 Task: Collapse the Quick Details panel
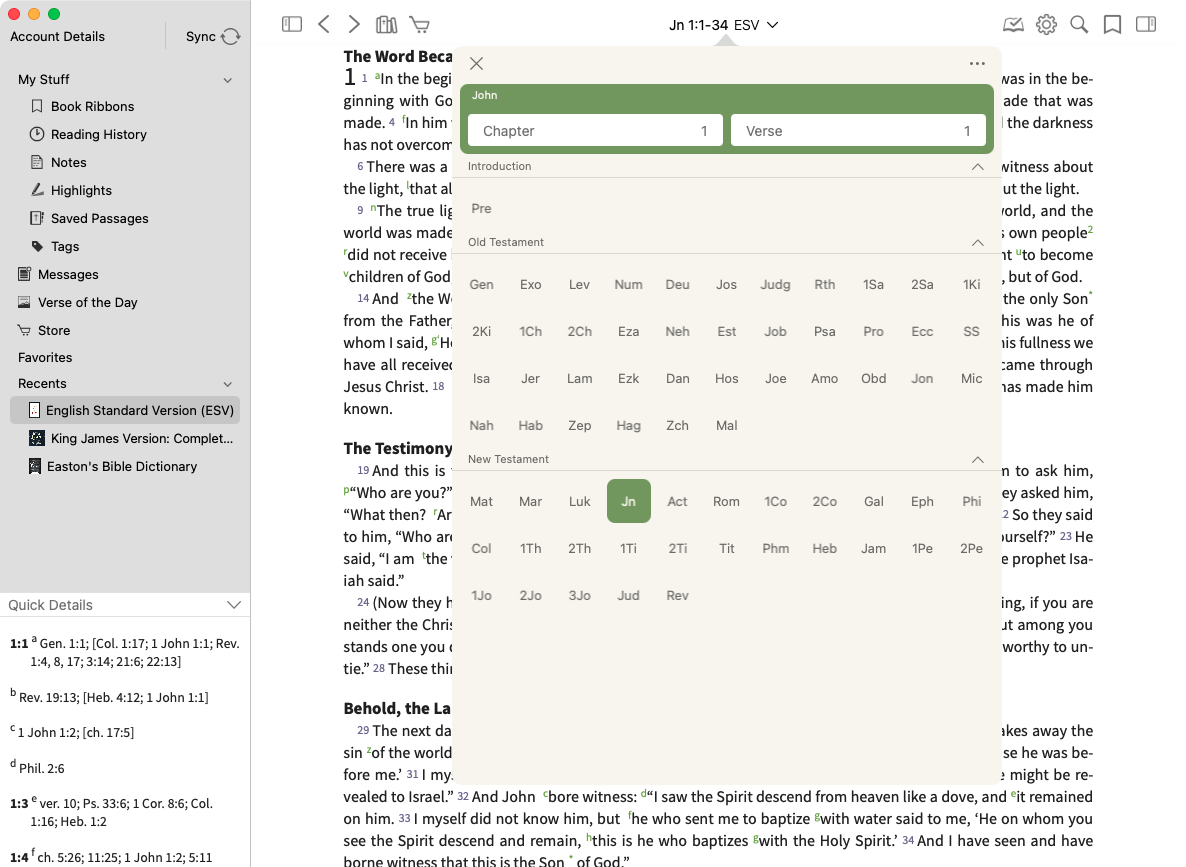tap(234, 605)
